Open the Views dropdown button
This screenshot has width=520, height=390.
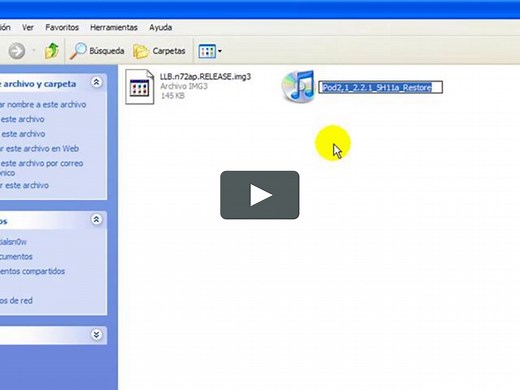210,51
